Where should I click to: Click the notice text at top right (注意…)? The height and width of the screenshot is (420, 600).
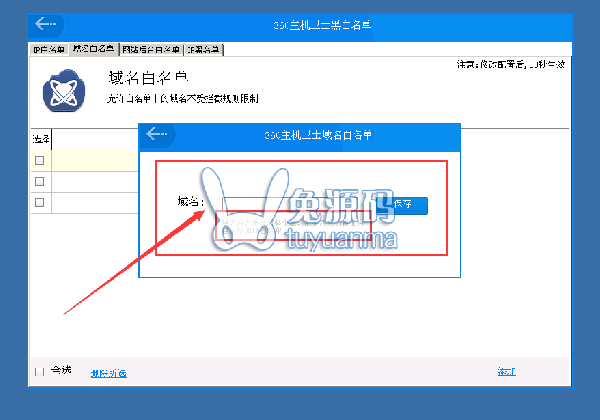pyautogui.click(x=511, y=64)
